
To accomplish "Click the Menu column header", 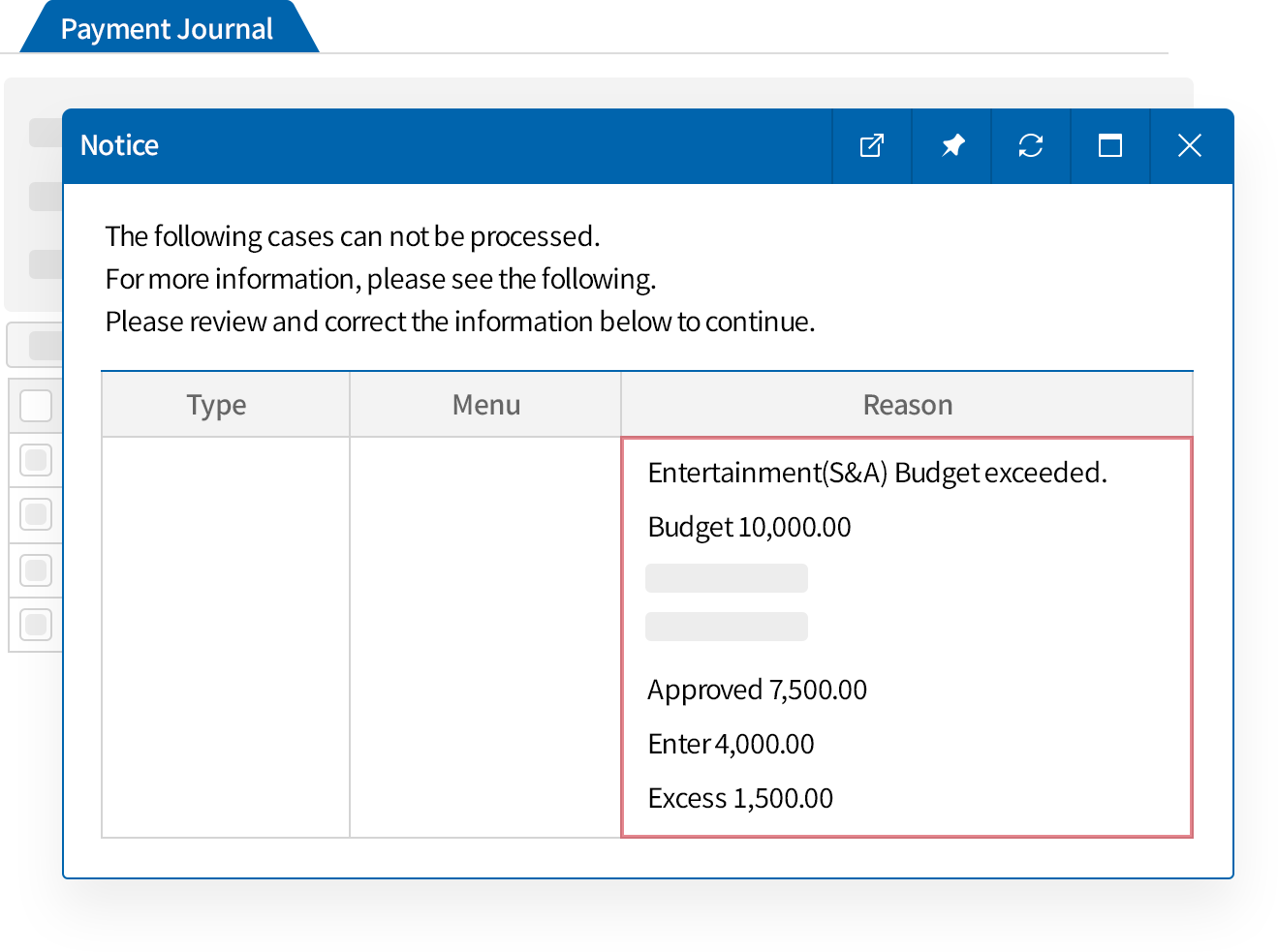I will coord(485,404).
